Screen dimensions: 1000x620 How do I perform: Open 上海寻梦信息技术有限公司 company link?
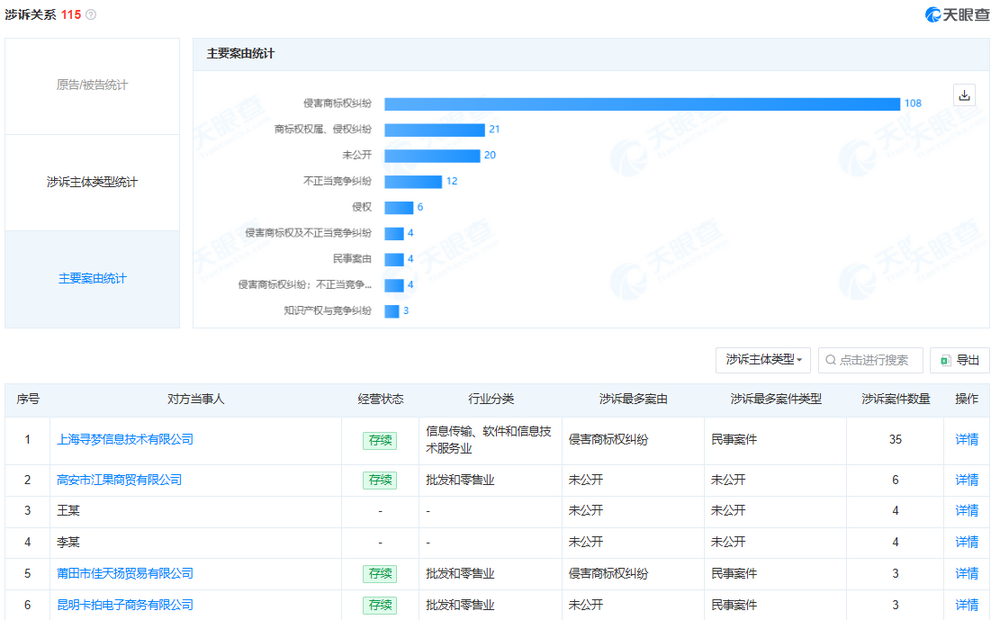coord(125,439)
